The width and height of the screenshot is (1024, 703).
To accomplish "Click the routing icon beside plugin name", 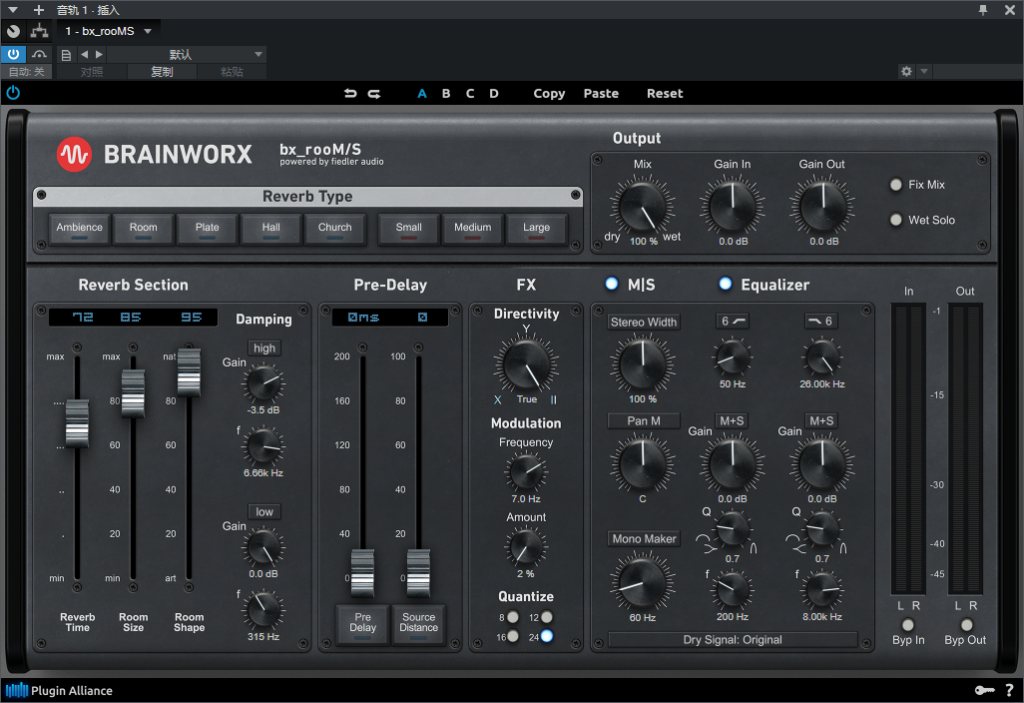I will click(x=39, y=31).
